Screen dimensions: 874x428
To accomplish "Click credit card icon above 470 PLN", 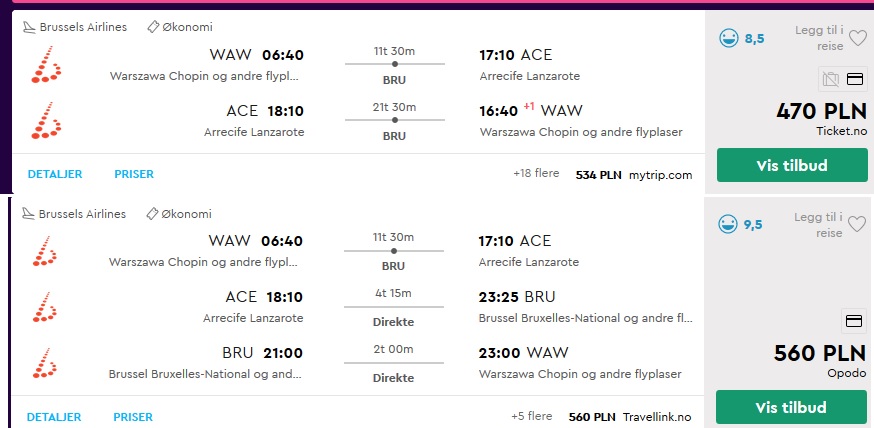I will coord(854,79).
